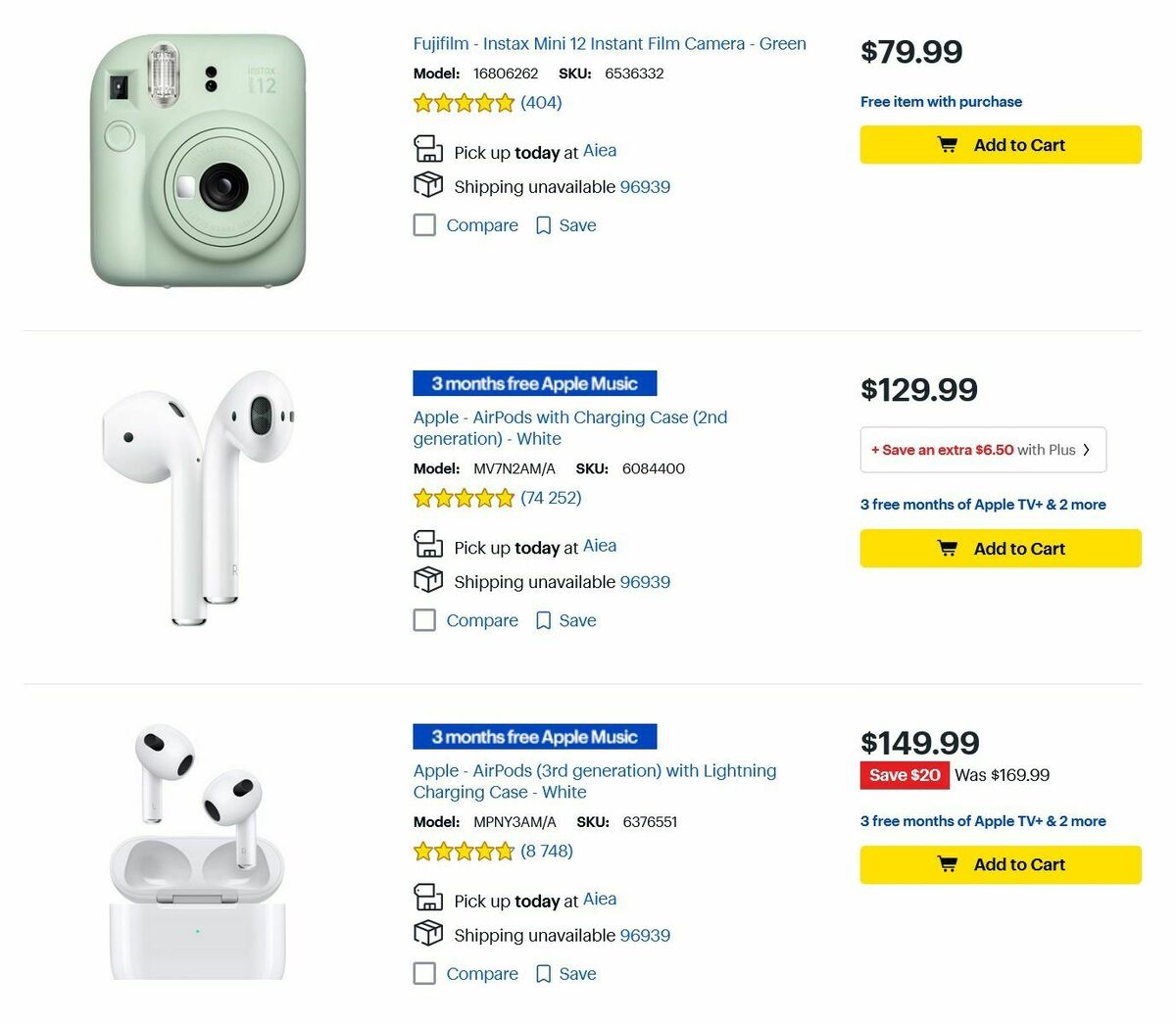Image resolution: width=1176 pixels, height=1025 pixels.
Task: Open the Aiea store pickup link for AirPods
Action: coord(599,546)
